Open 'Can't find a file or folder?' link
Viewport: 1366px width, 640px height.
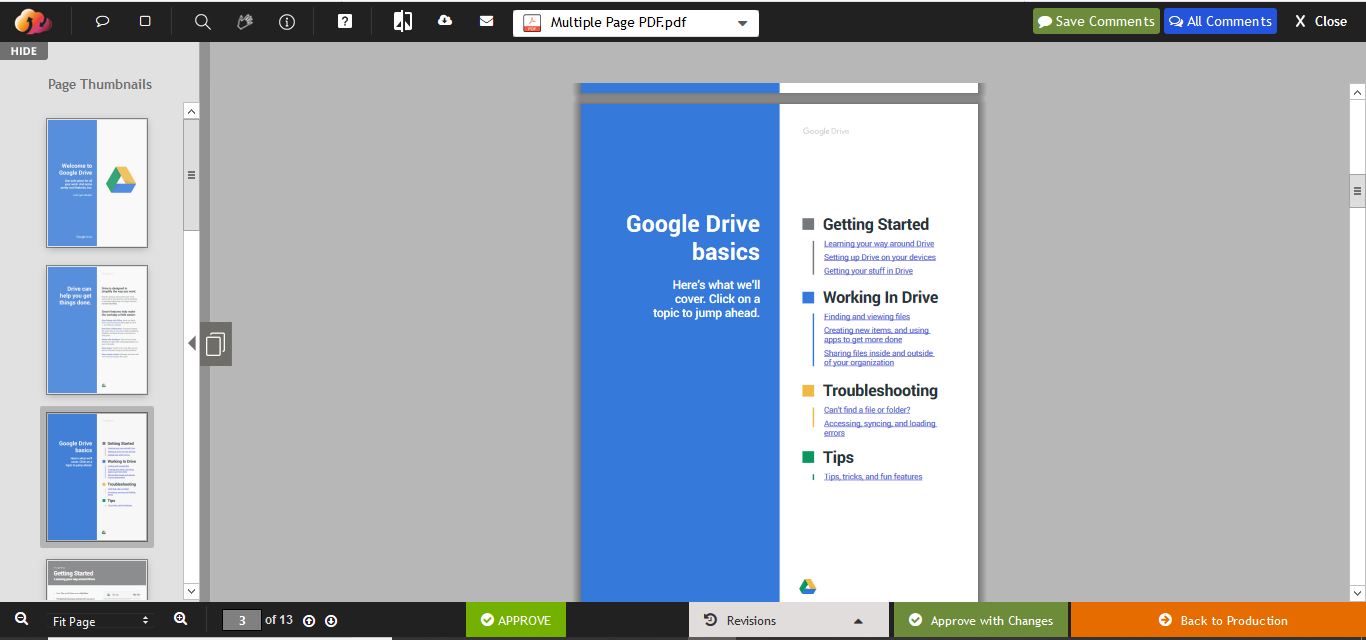click(x=867, y=410)
